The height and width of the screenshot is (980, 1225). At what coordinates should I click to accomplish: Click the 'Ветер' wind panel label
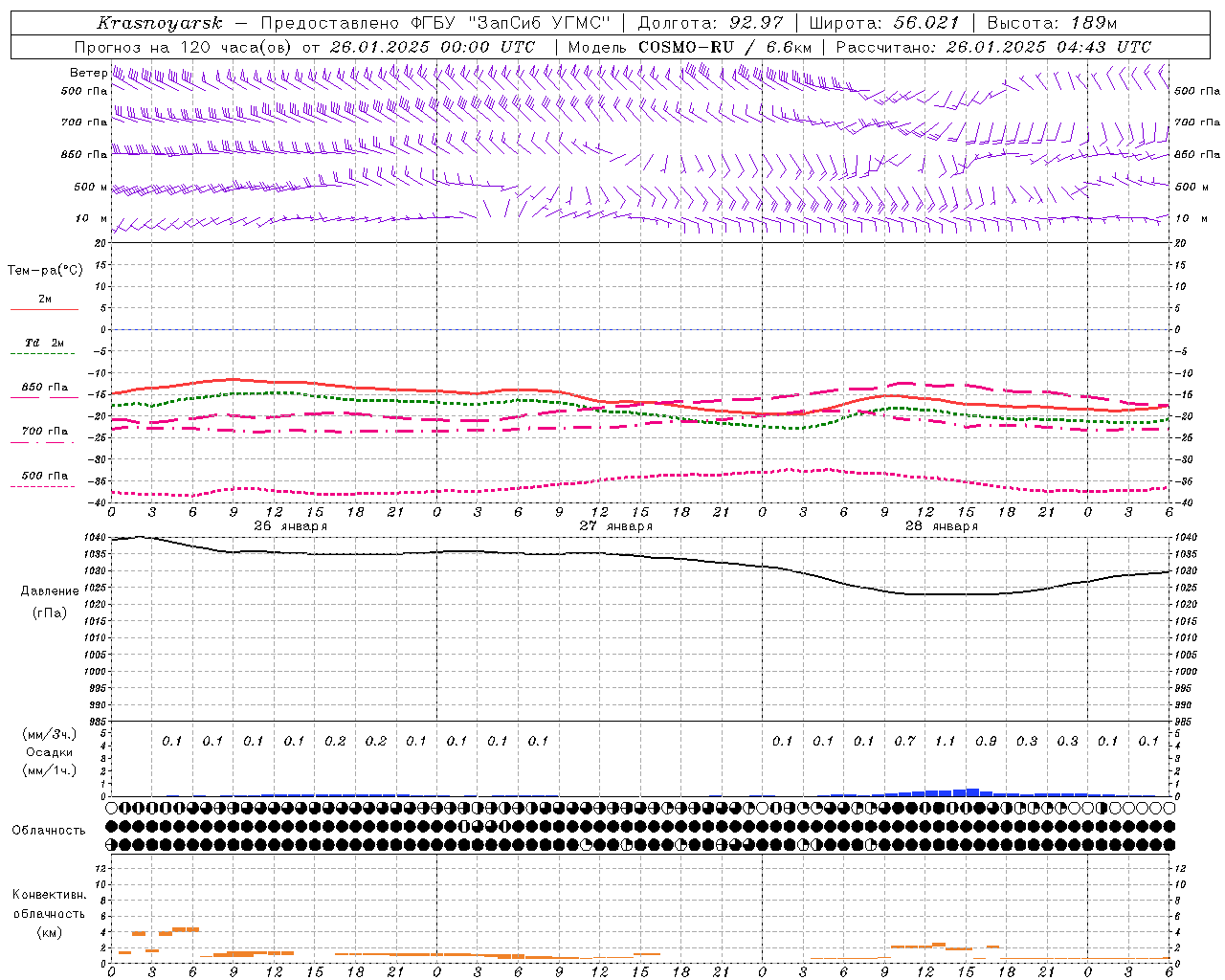point(89,73)
